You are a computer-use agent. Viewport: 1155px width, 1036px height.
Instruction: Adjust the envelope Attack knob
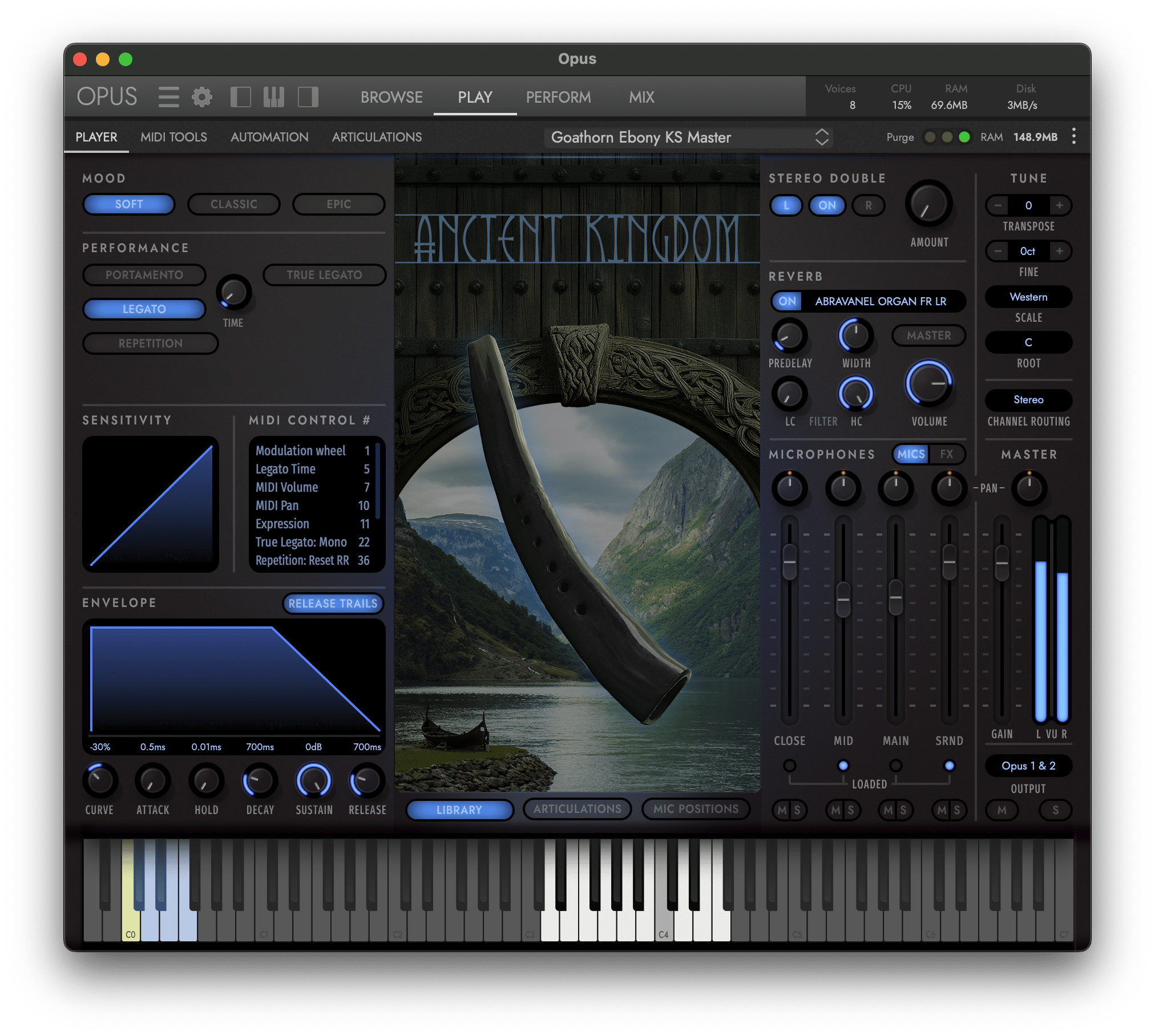point(152,780)
